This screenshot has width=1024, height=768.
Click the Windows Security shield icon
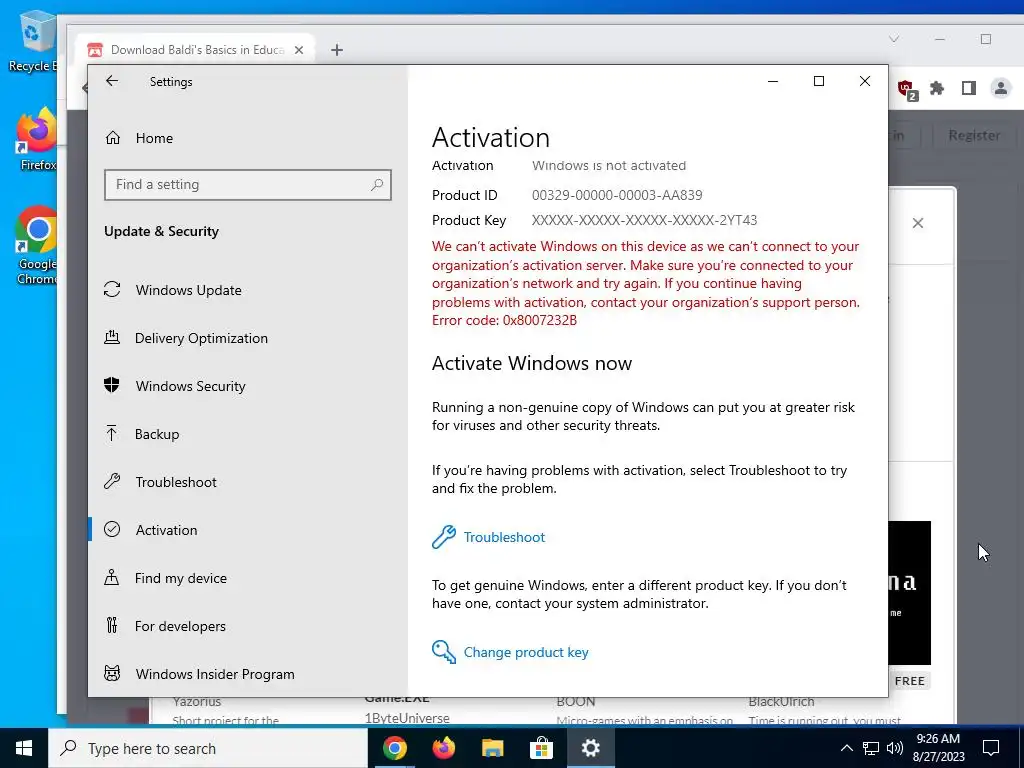(112, 385)
